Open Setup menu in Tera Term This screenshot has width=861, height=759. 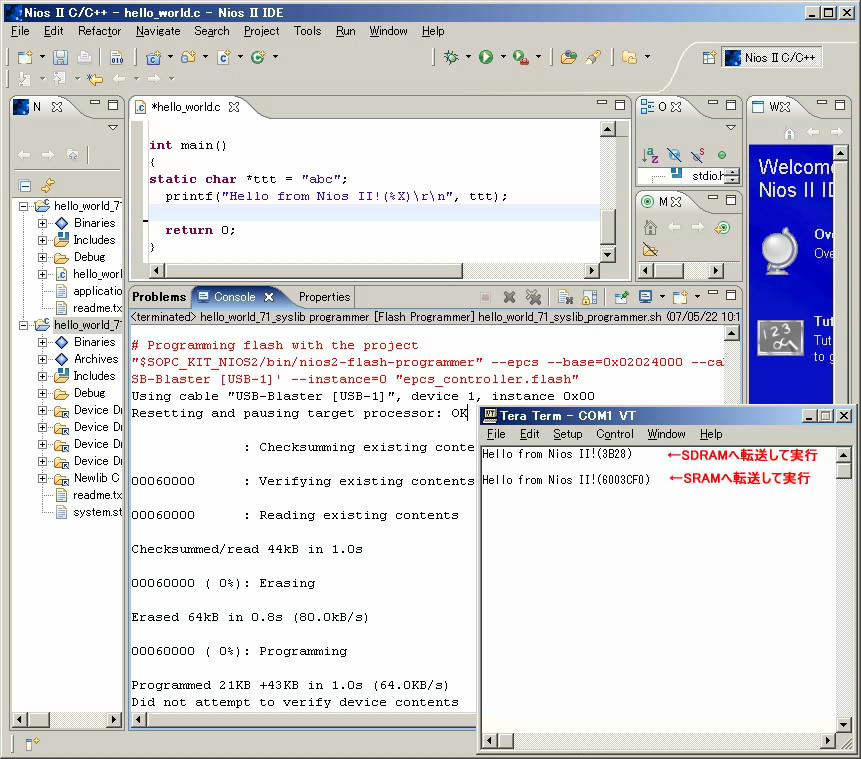tap(567, 434)
